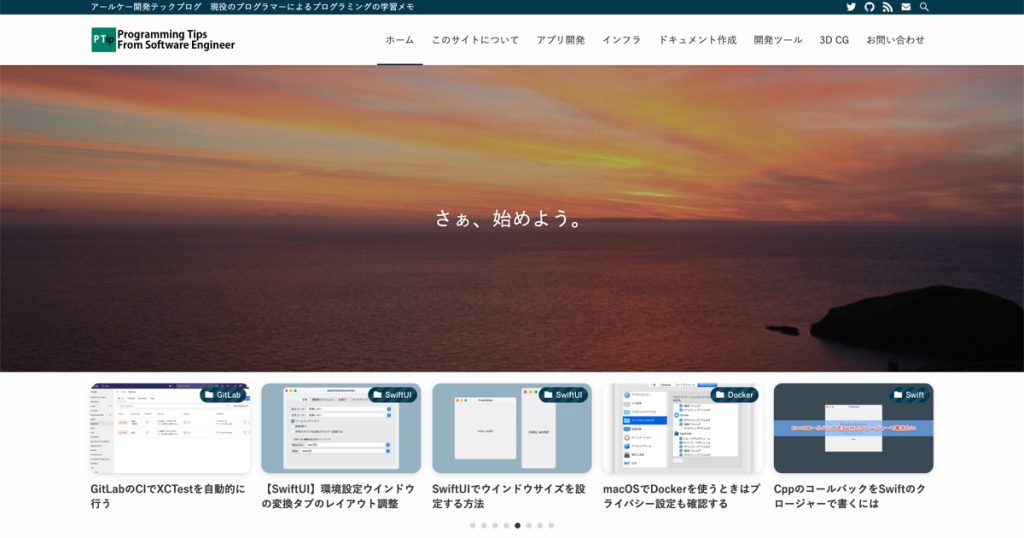Open the GitHub icon in the top bar

pos(869,7)
